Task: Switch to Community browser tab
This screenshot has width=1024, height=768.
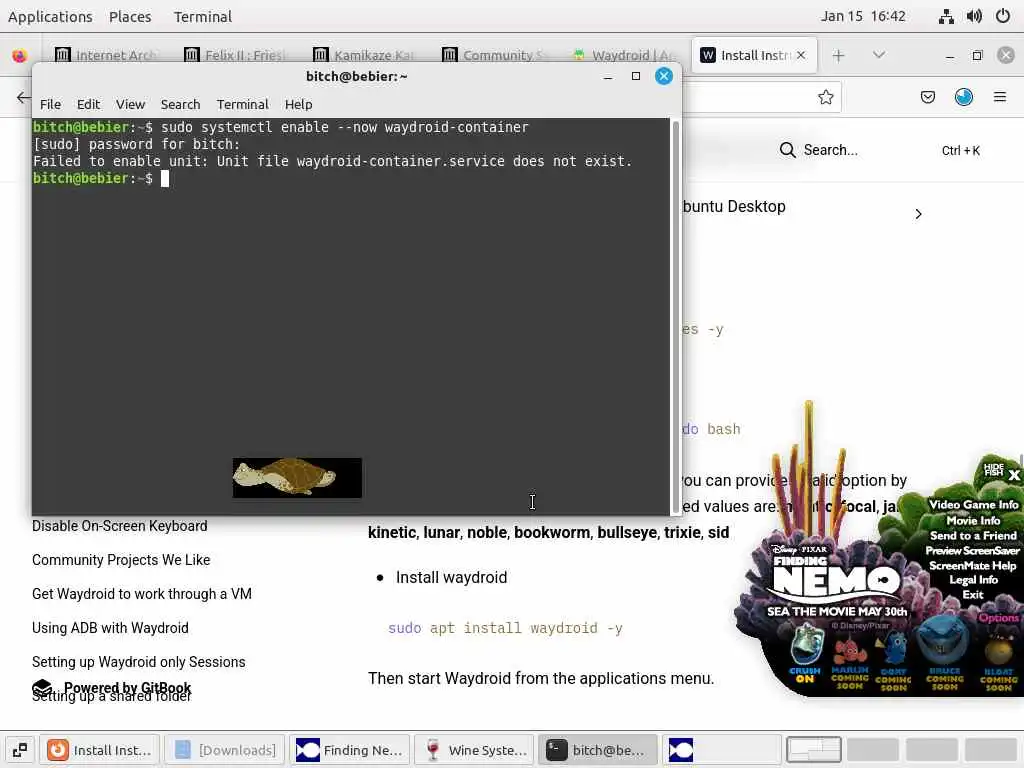Action: 493,55
